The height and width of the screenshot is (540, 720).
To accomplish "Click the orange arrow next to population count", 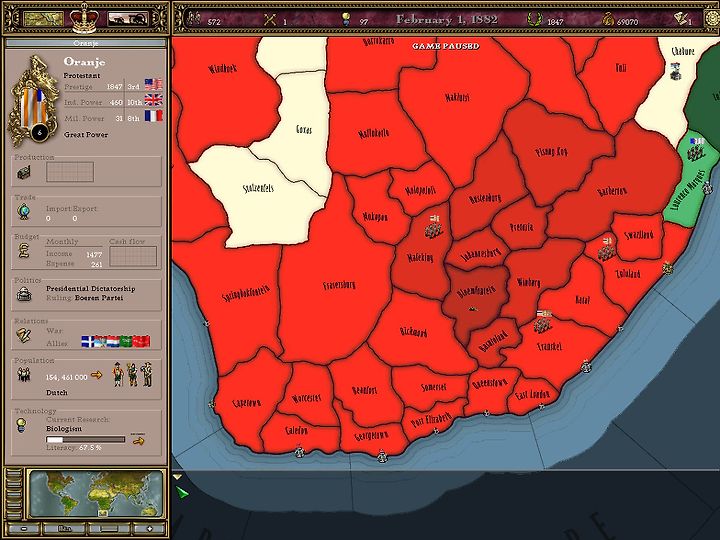I will [x=96, y=375].
